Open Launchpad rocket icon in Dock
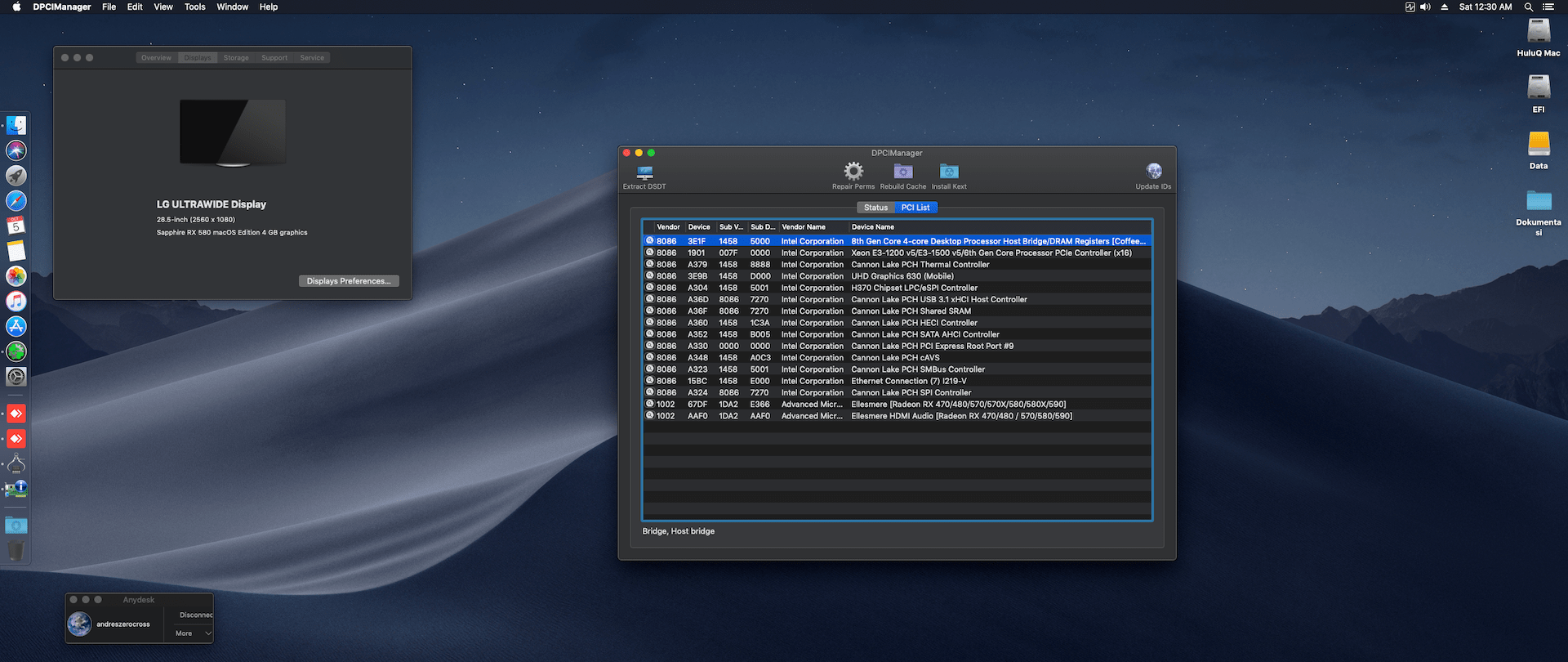The image size is (1568, 662). click(16, 176)
